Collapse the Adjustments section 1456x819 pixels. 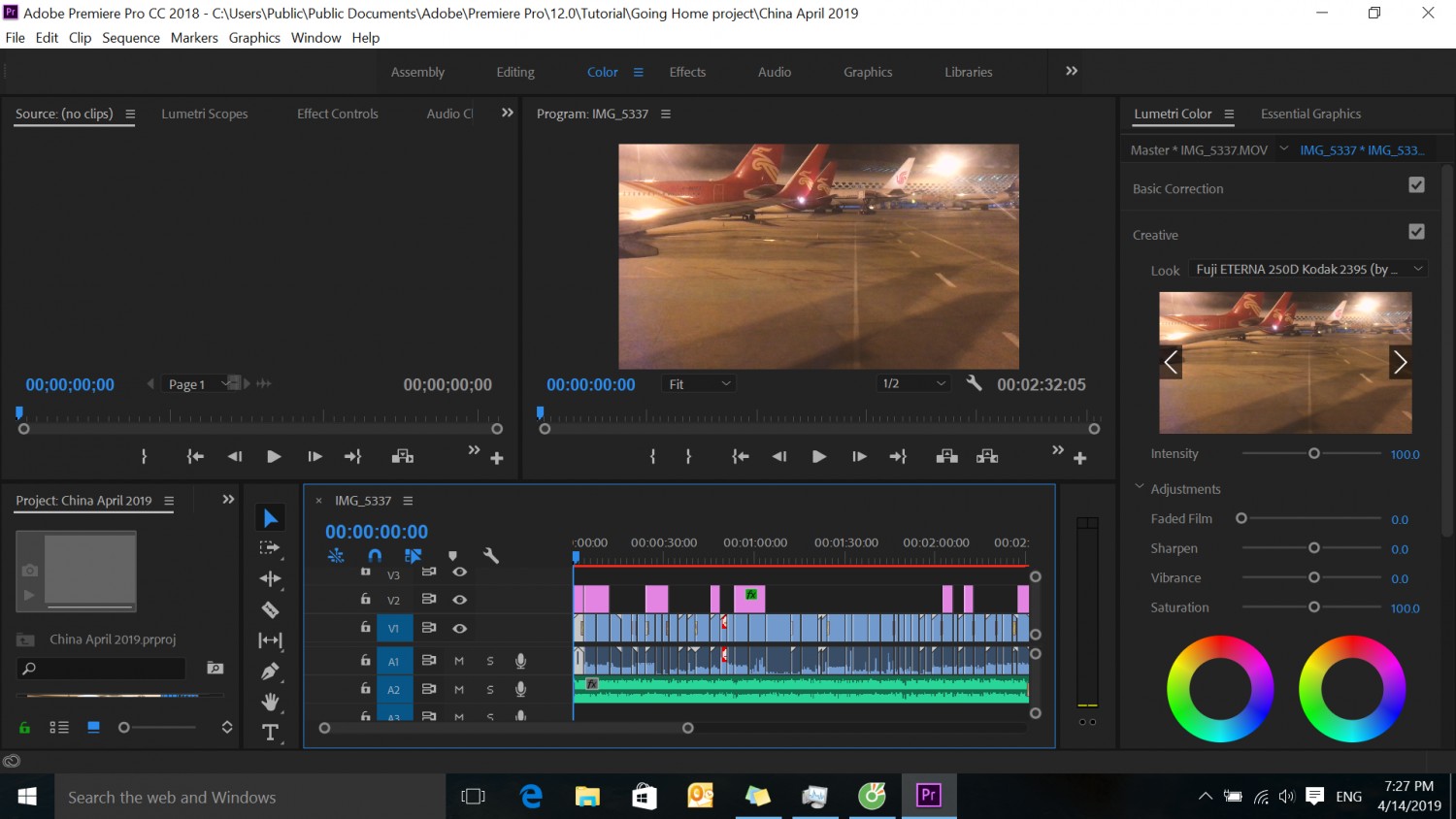[x=1140, y=488]
